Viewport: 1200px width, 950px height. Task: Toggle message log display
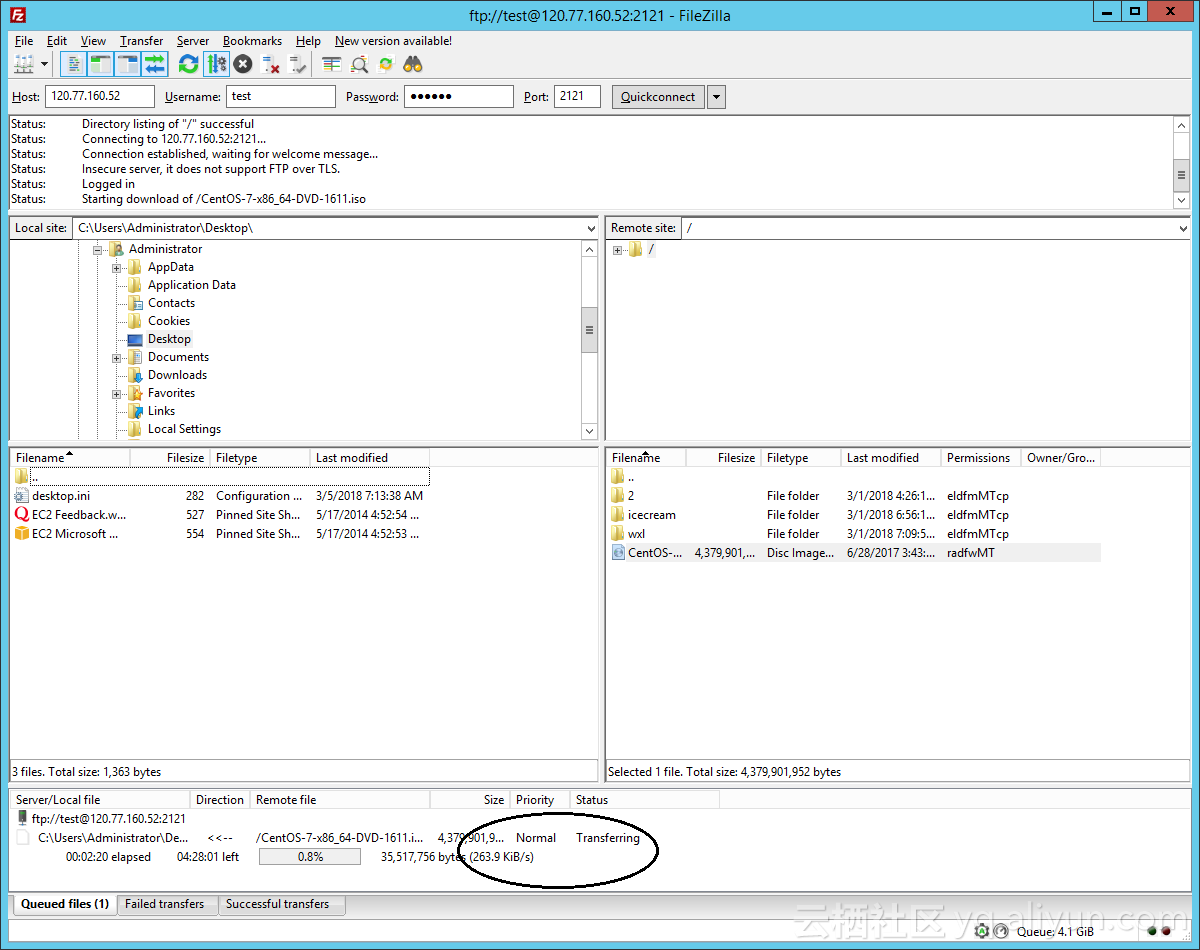tap(73, 64)
